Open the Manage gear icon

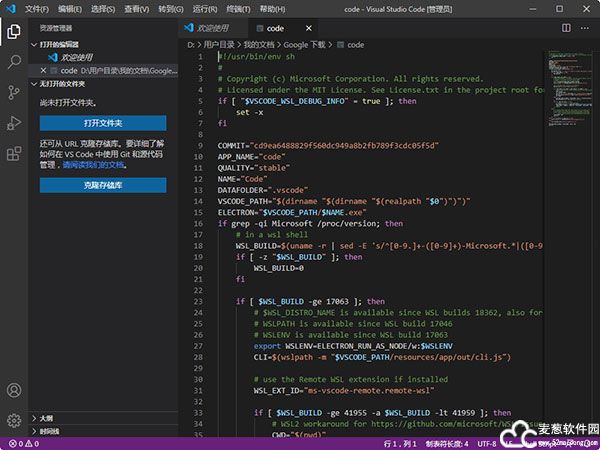coord(14,420)
